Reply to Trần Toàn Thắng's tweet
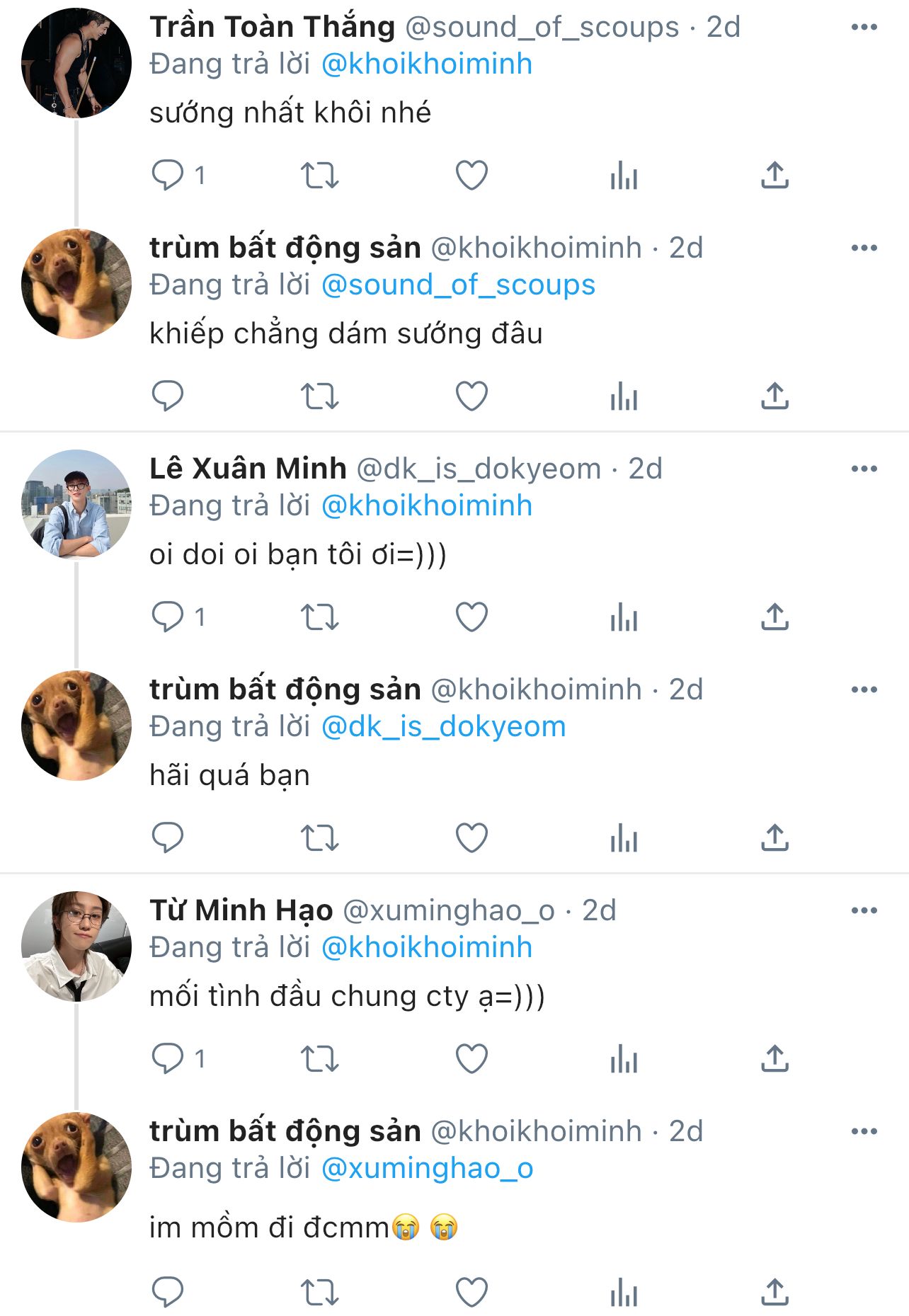This screenshot has width=909, height=1316. [x=168, y=175]
